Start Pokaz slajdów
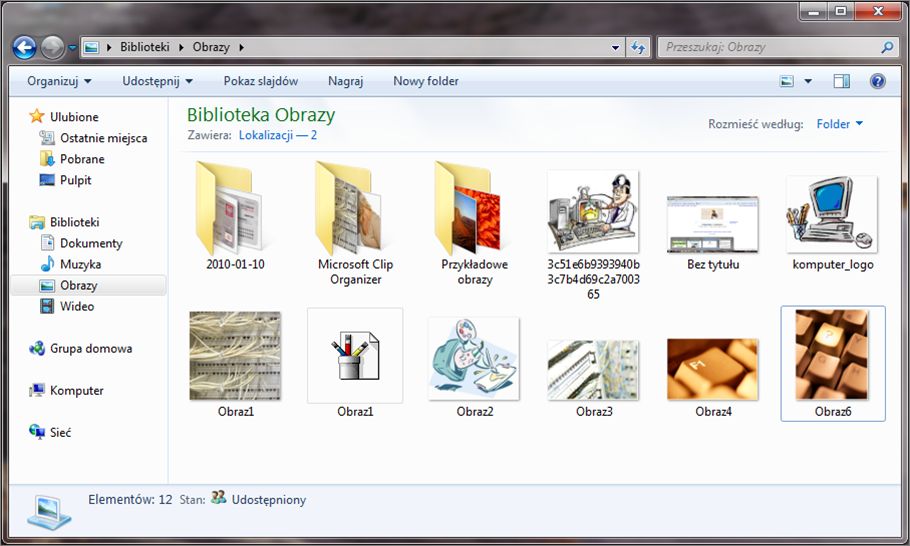 click(261, 81)
